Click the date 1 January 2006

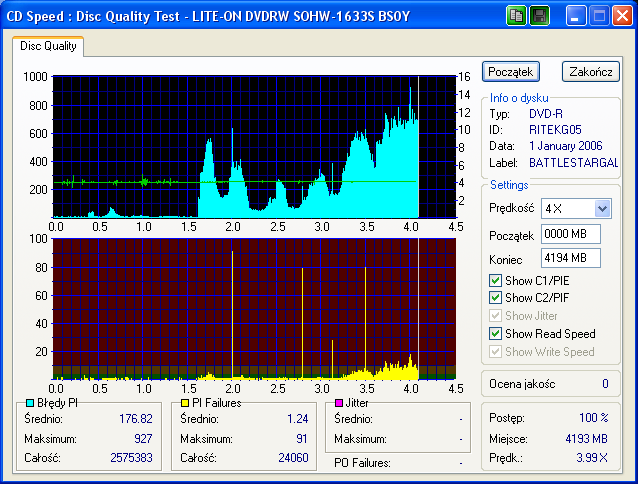(x=566, y=146)
